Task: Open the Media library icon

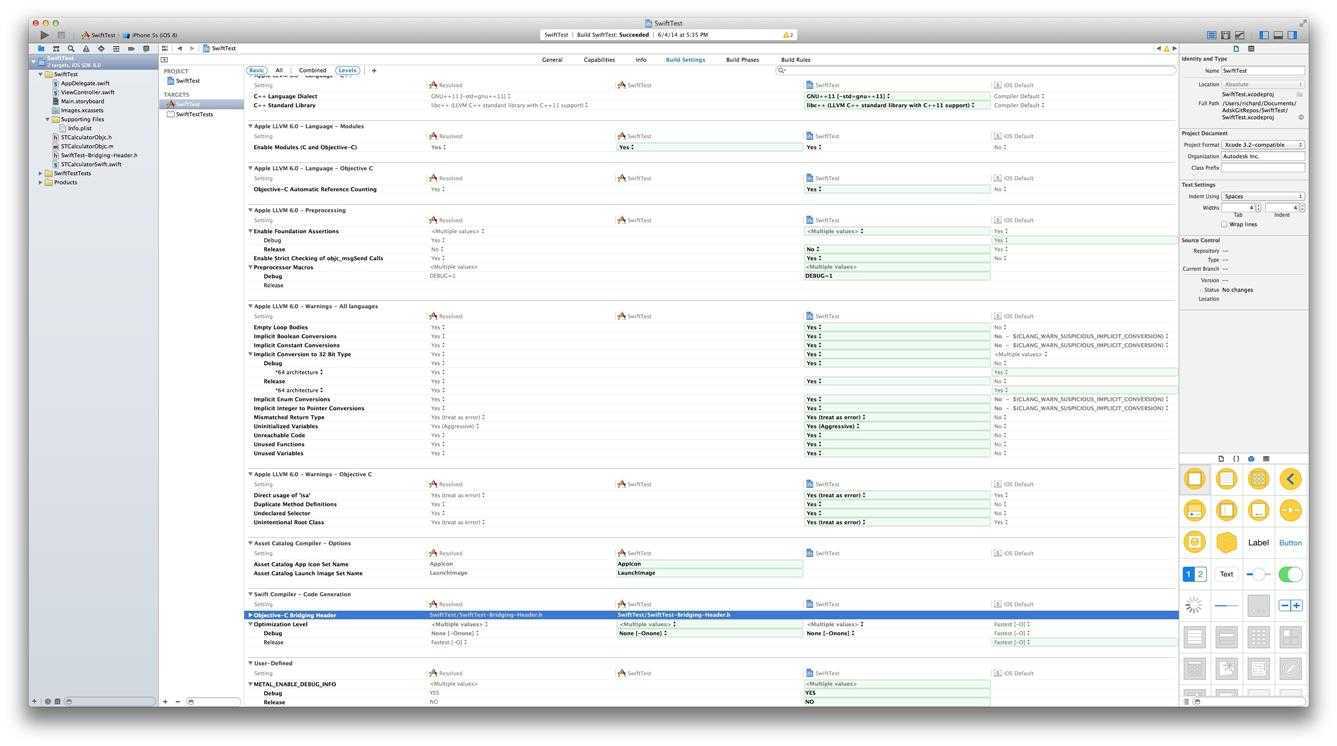Action: [1266, 458]
